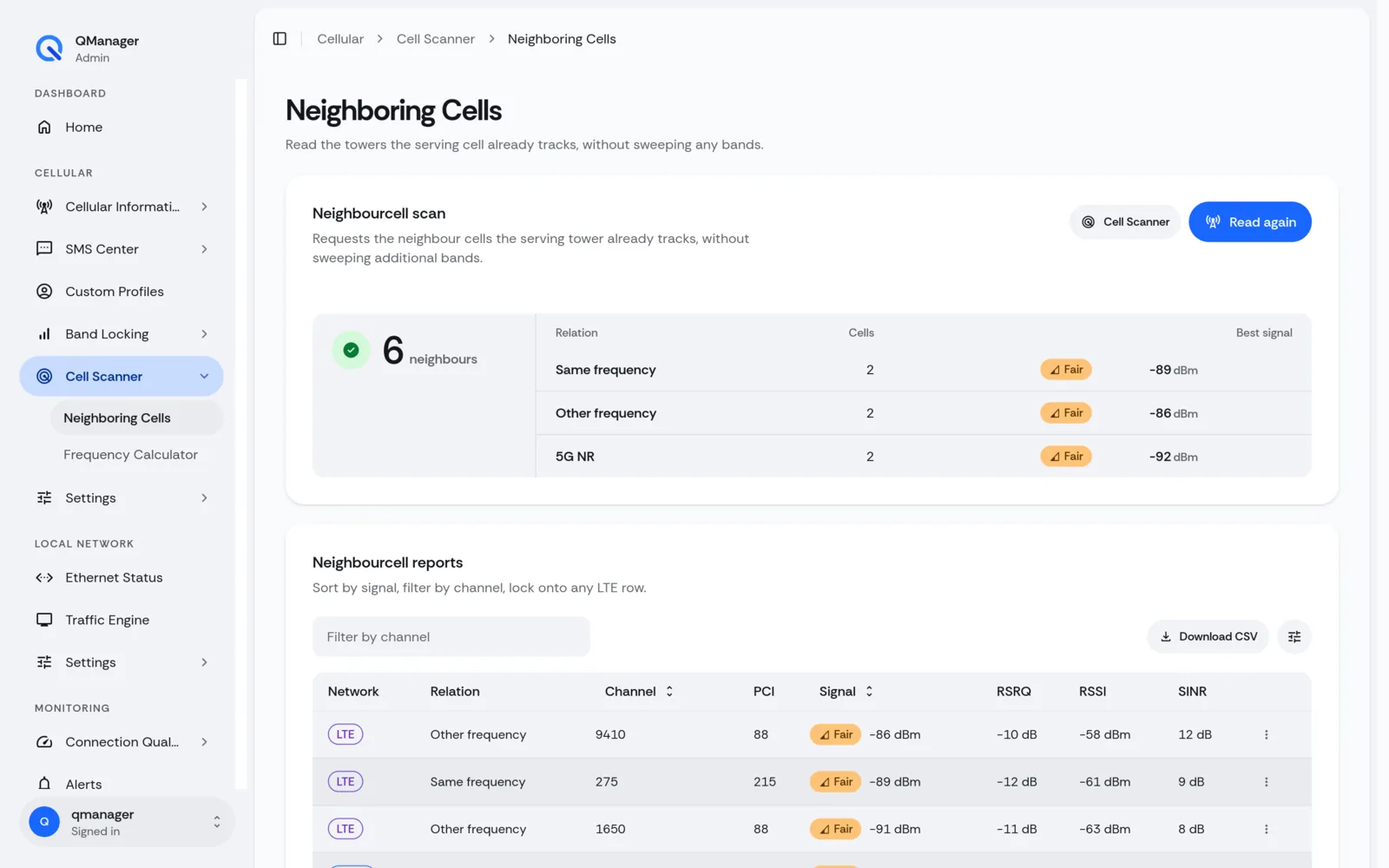Click 5G NR summary row

pos(923,457)
